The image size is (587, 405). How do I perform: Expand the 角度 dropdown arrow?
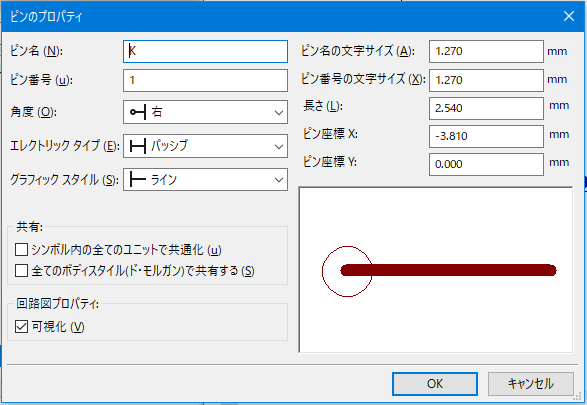click(x=279, y=112)
